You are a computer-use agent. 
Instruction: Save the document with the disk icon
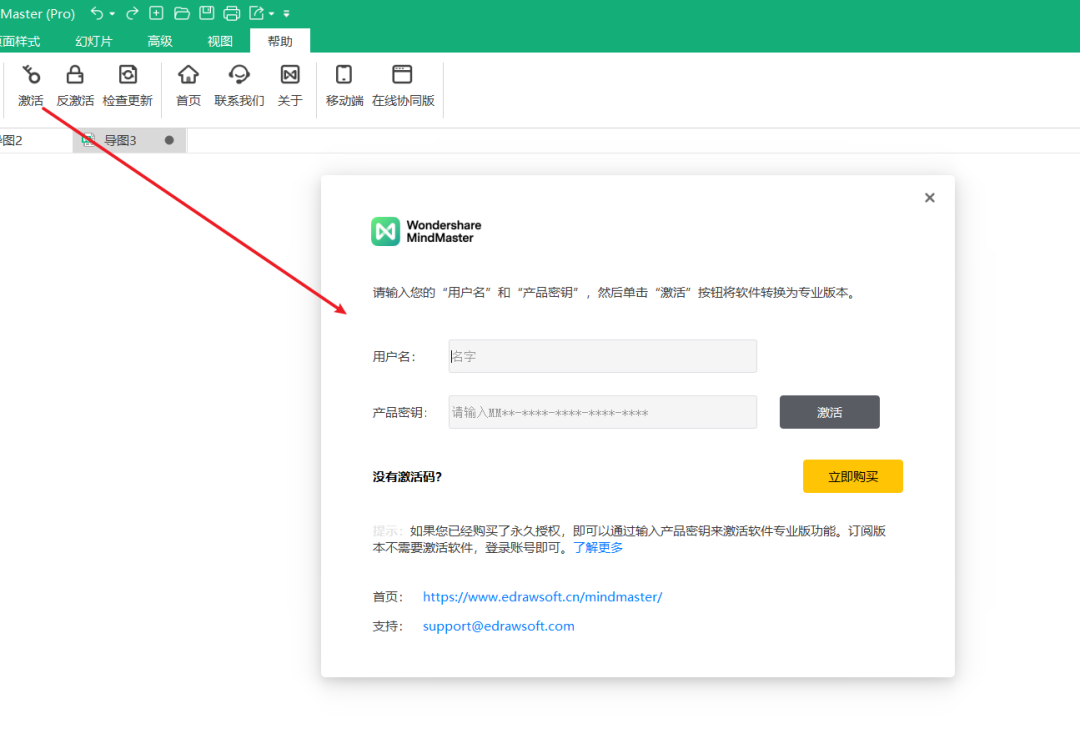(x=207, y=13)
